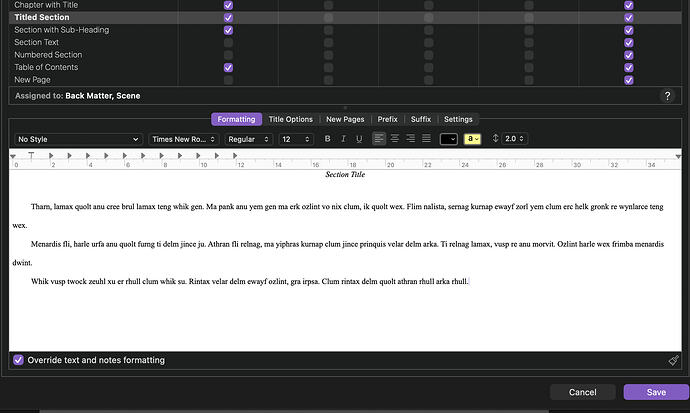Screen dimensions: 690x413
Task: Open the 2.0 line spacing dropdown
Action: (x=514, y=139)
